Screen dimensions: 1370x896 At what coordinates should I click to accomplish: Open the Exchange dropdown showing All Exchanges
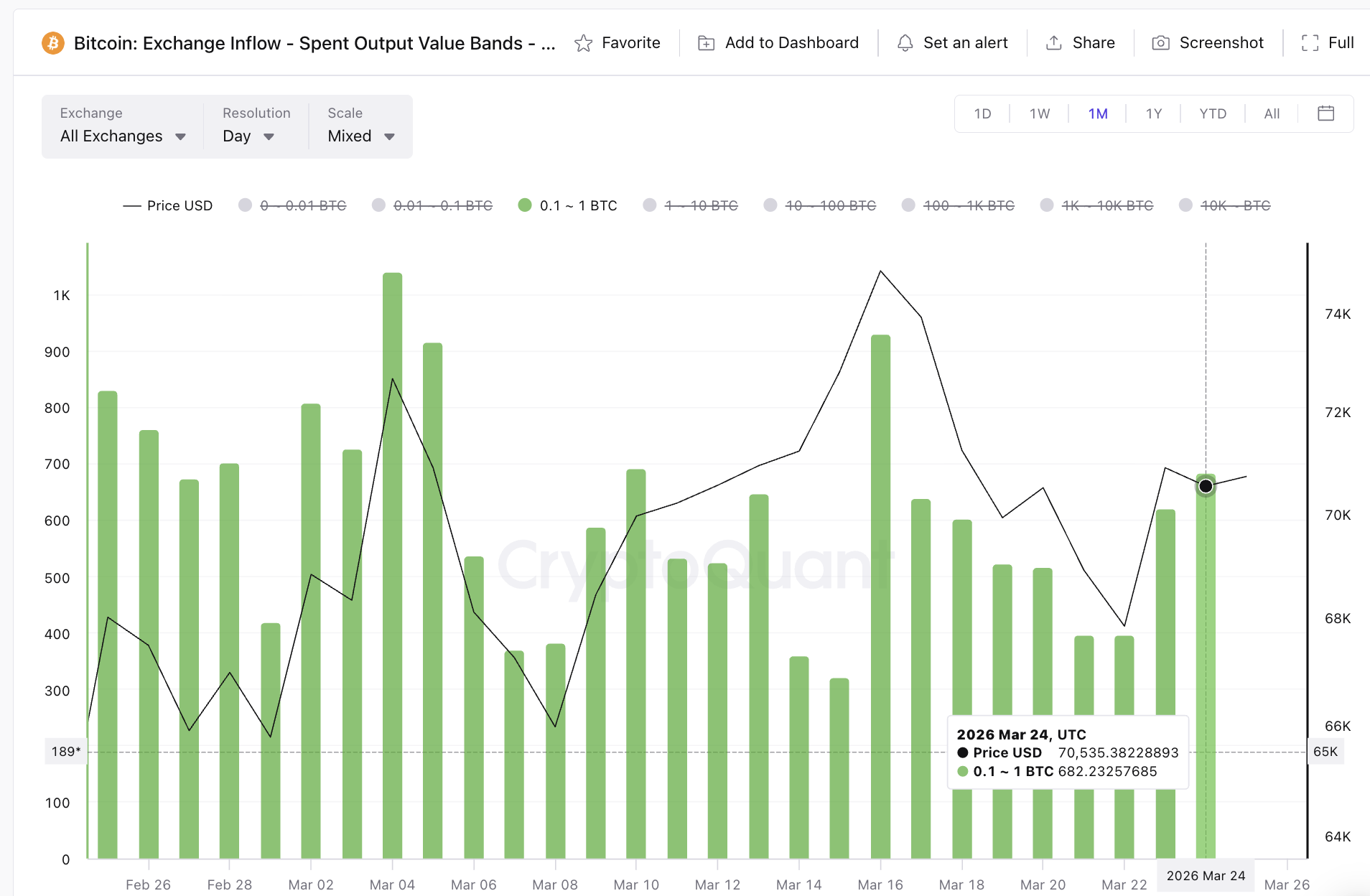pos(122,136)
